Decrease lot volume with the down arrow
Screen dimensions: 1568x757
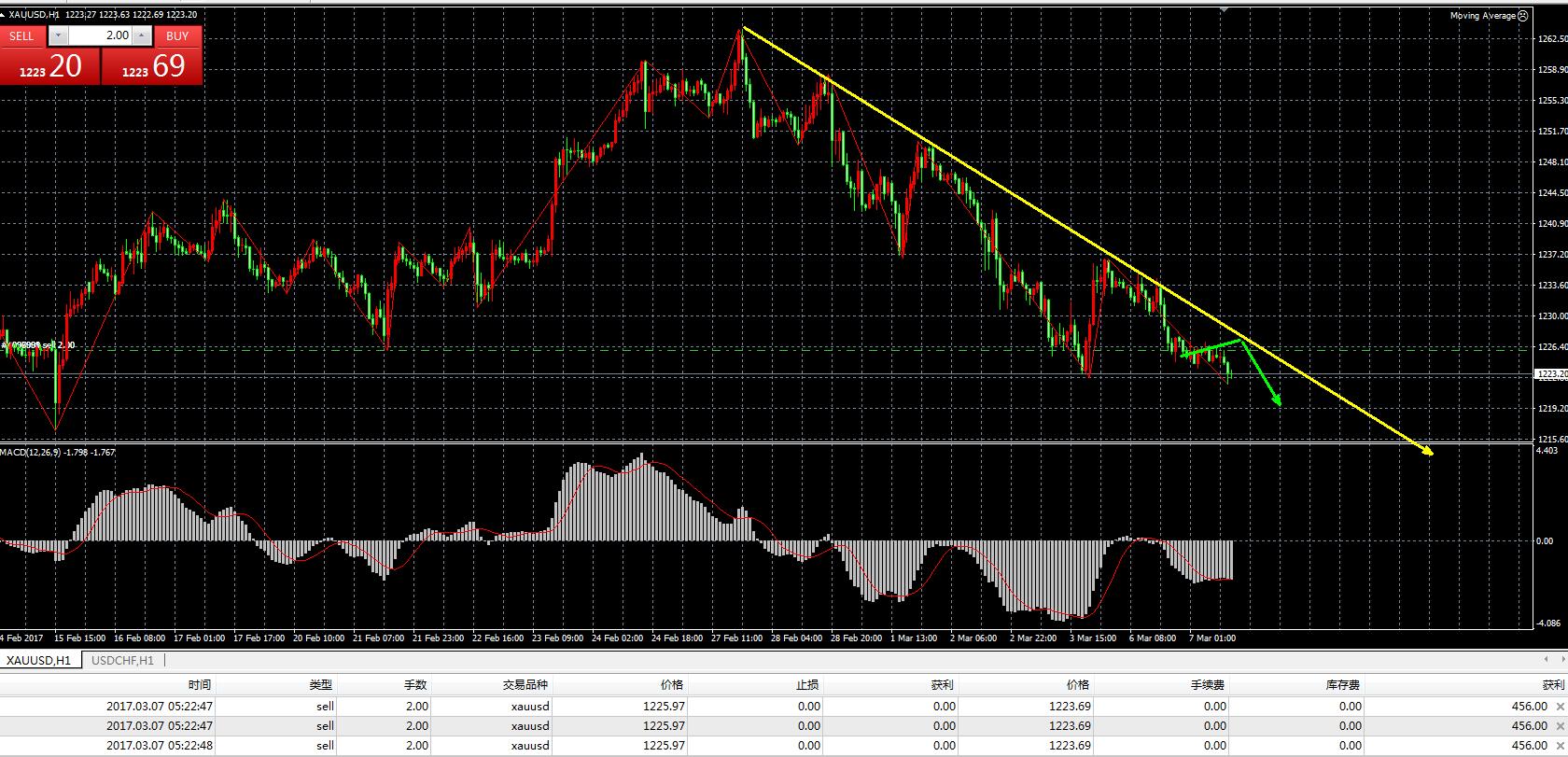(x=58, y=35)
